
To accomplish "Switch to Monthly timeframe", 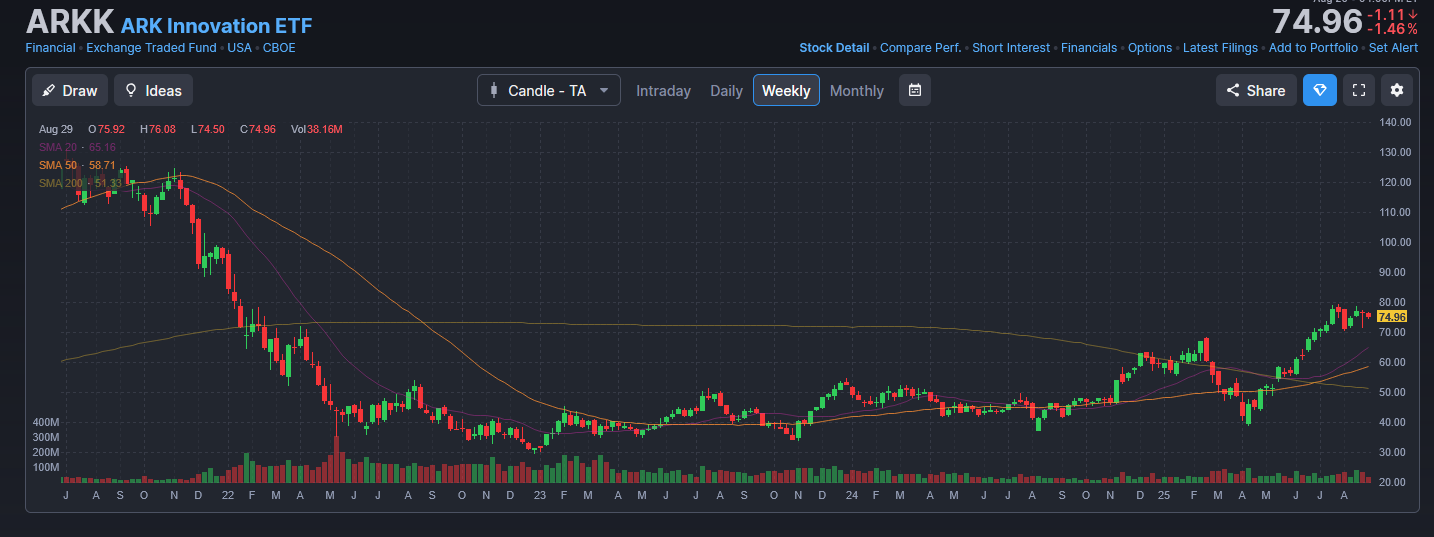I will pyautogui.click(x=857, y=91).
